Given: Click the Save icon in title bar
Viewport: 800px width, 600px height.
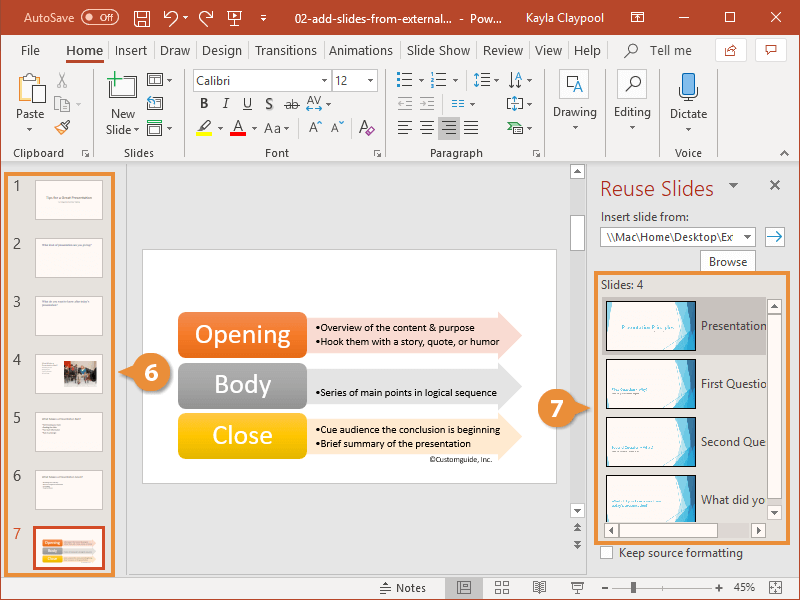Looking at the screenshot, I should click(142, 18).
